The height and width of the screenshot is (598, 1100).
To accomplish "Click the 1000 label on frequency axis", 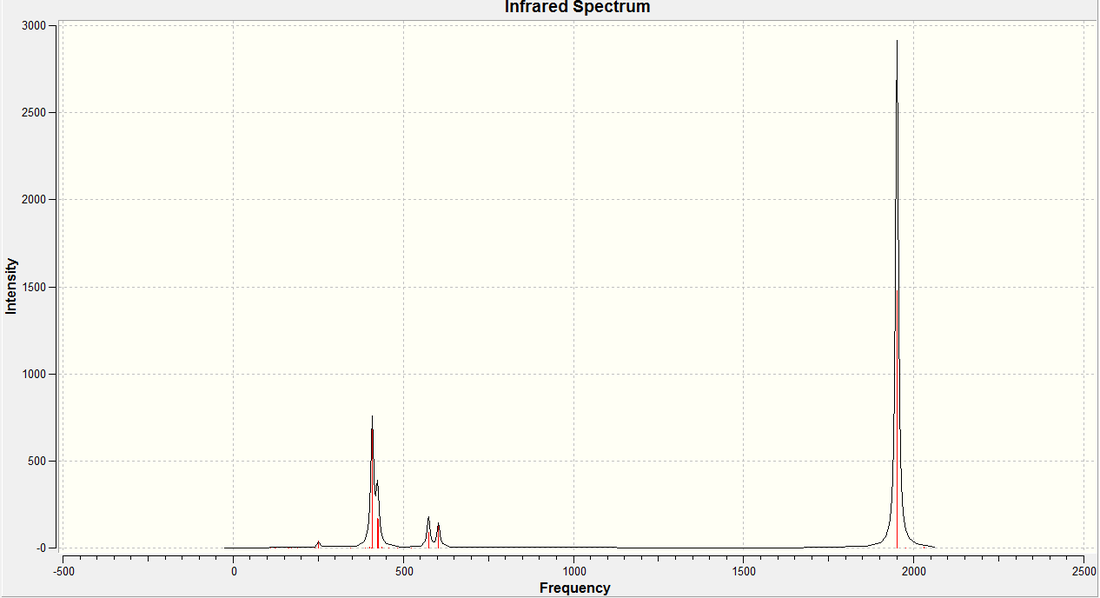I will point(574,571).
